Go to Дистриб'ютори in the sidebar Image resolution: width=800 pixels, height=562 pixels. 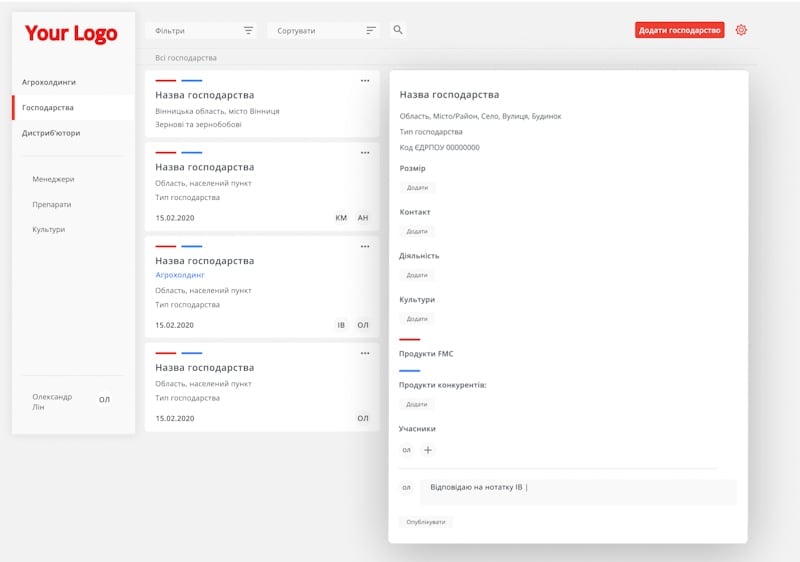click(x=51, y=132)
